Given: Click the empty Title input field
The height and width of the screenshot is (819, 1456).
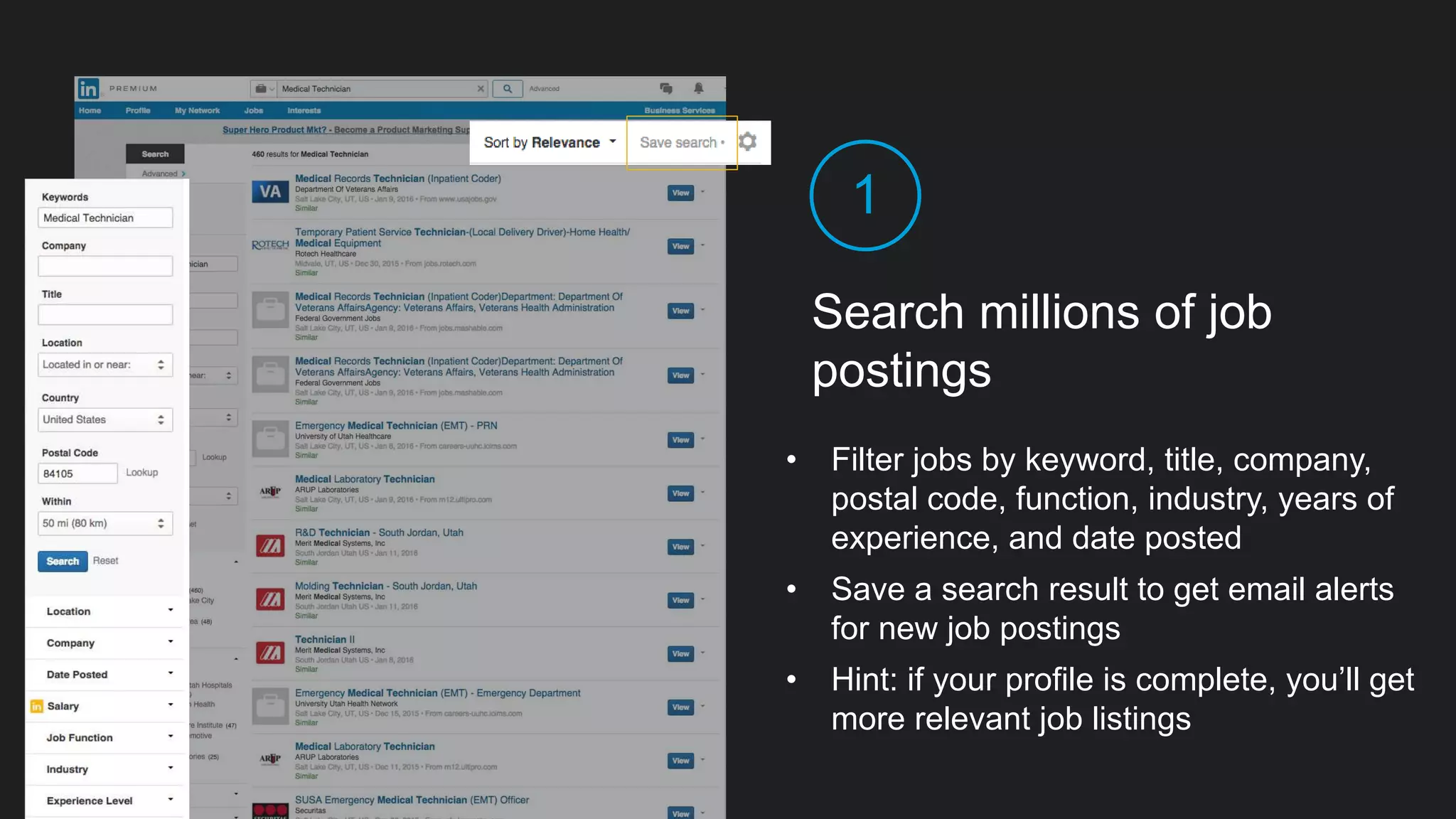Looking at the screenshot, I should pos(105,315).
